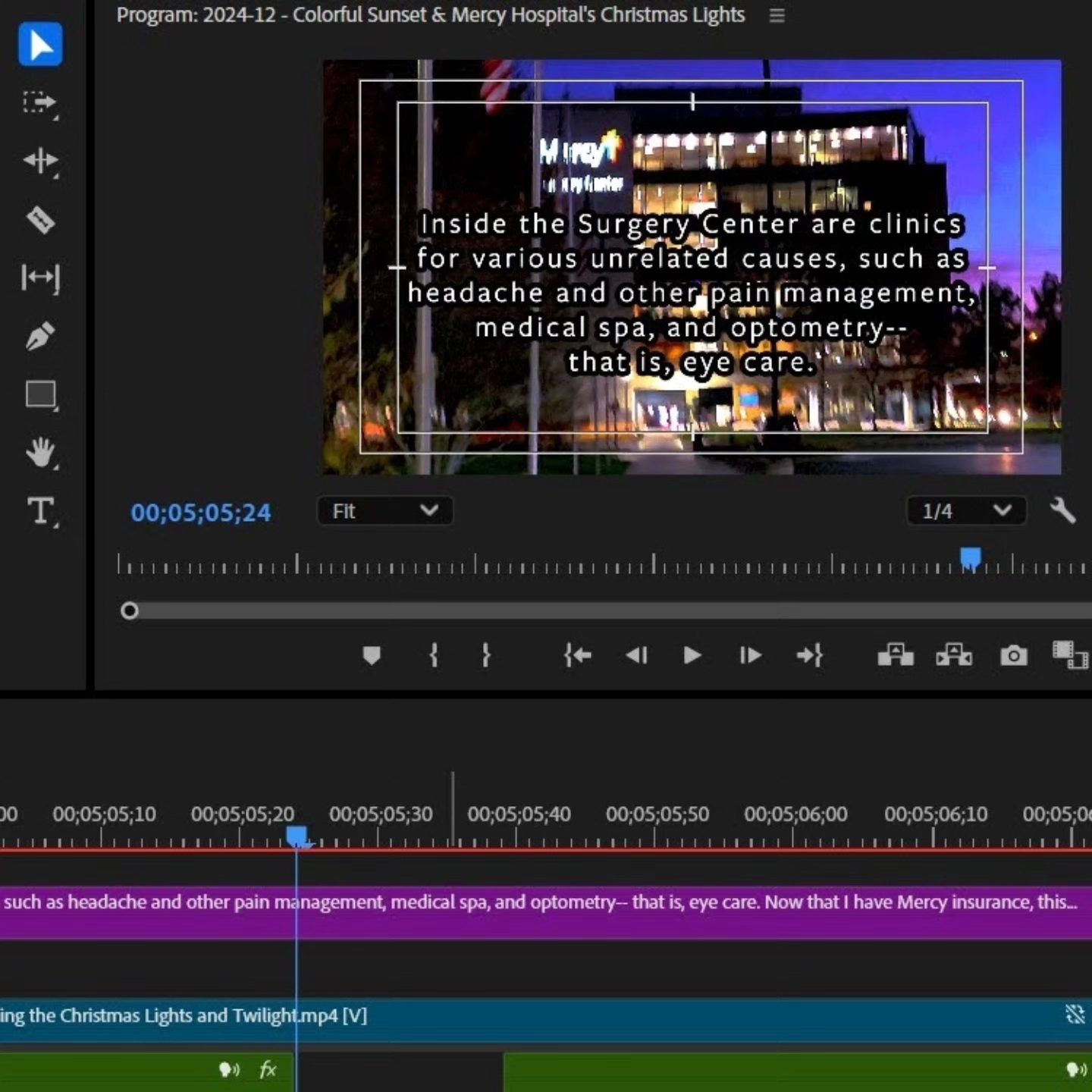Select the purple caption clip in timeline
Viewport: 1092px width, 1092px height.
(x=546, y=912)
